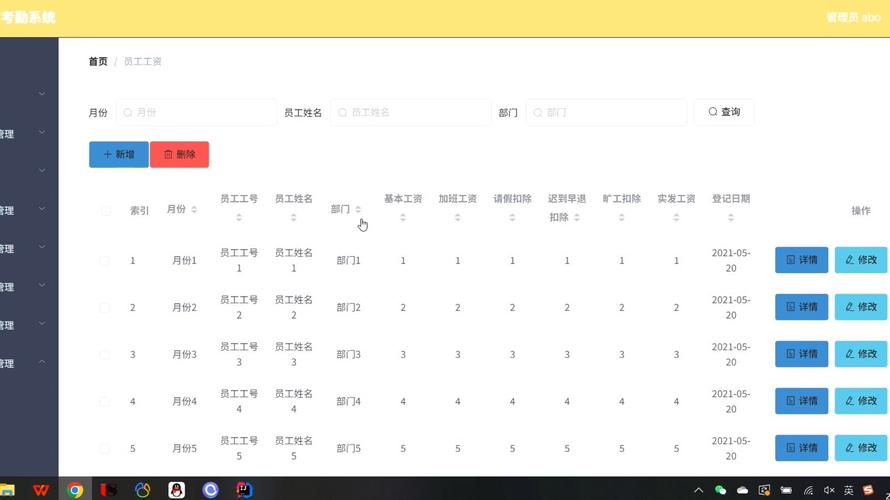Expand the fourth sidebar menu chevron

[x=42, y=209]
